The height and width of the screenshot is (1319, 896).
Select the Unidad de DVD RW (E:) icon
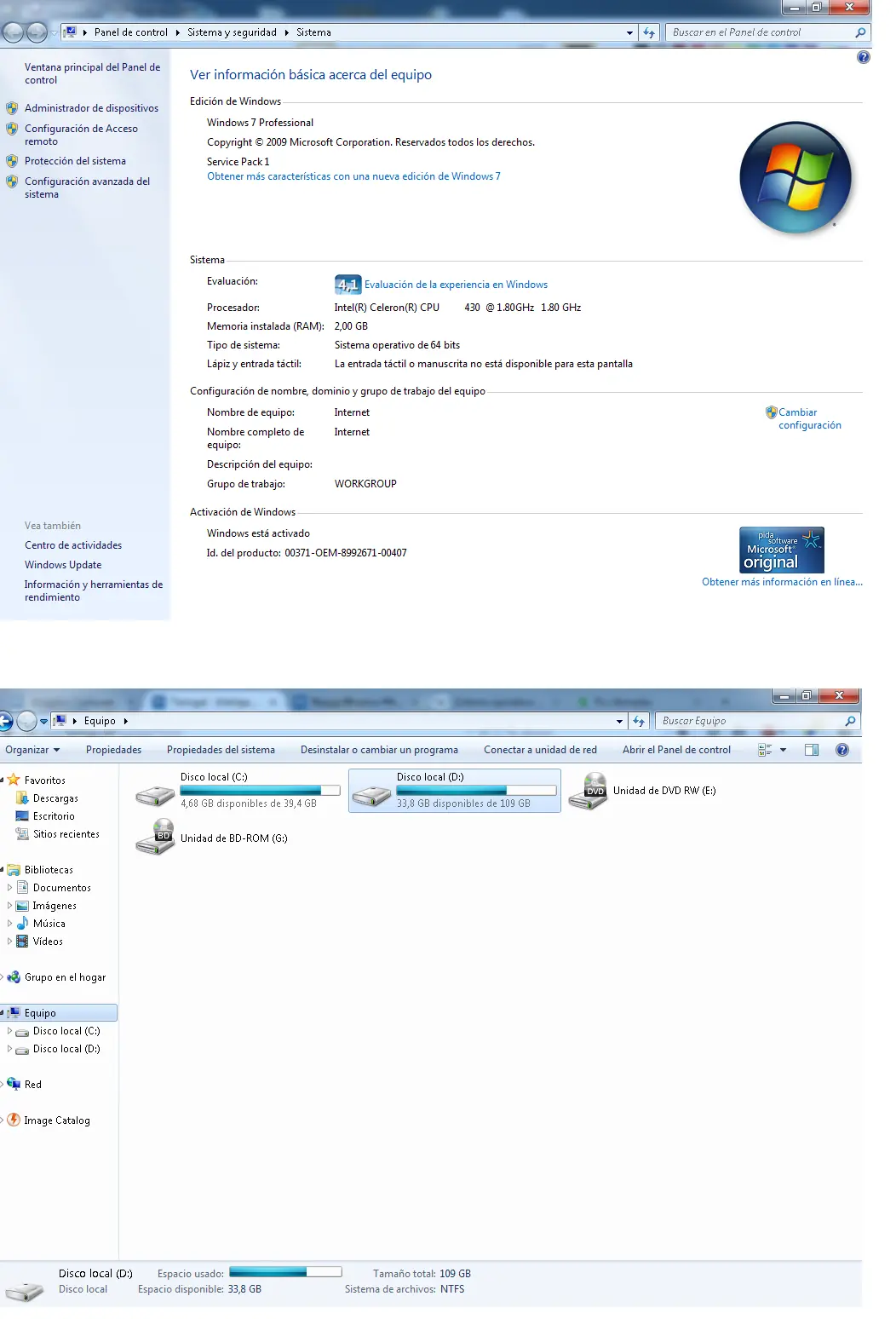(588, 791)
